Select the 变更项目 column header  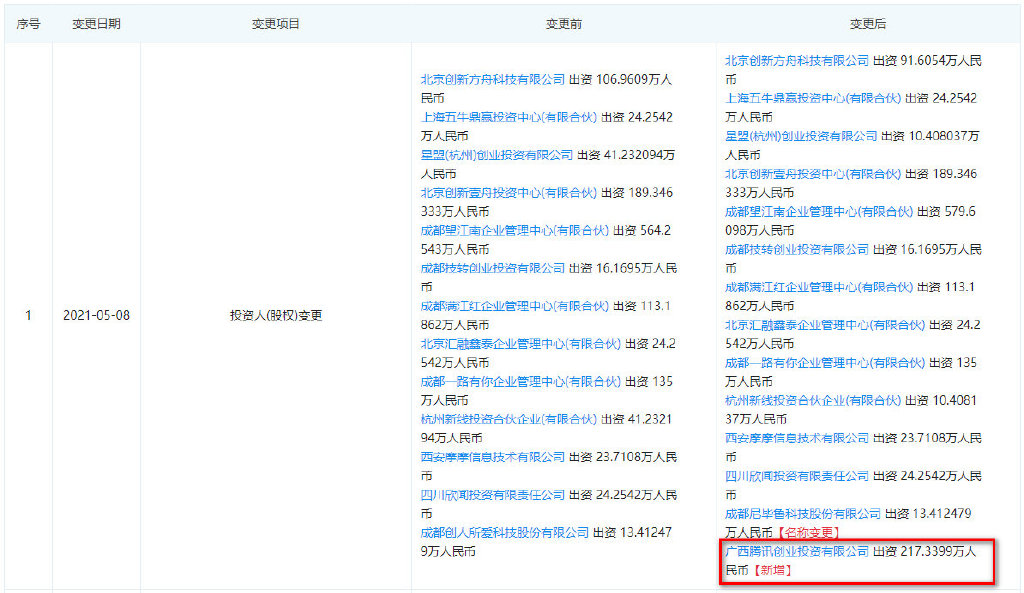[276, 24]
